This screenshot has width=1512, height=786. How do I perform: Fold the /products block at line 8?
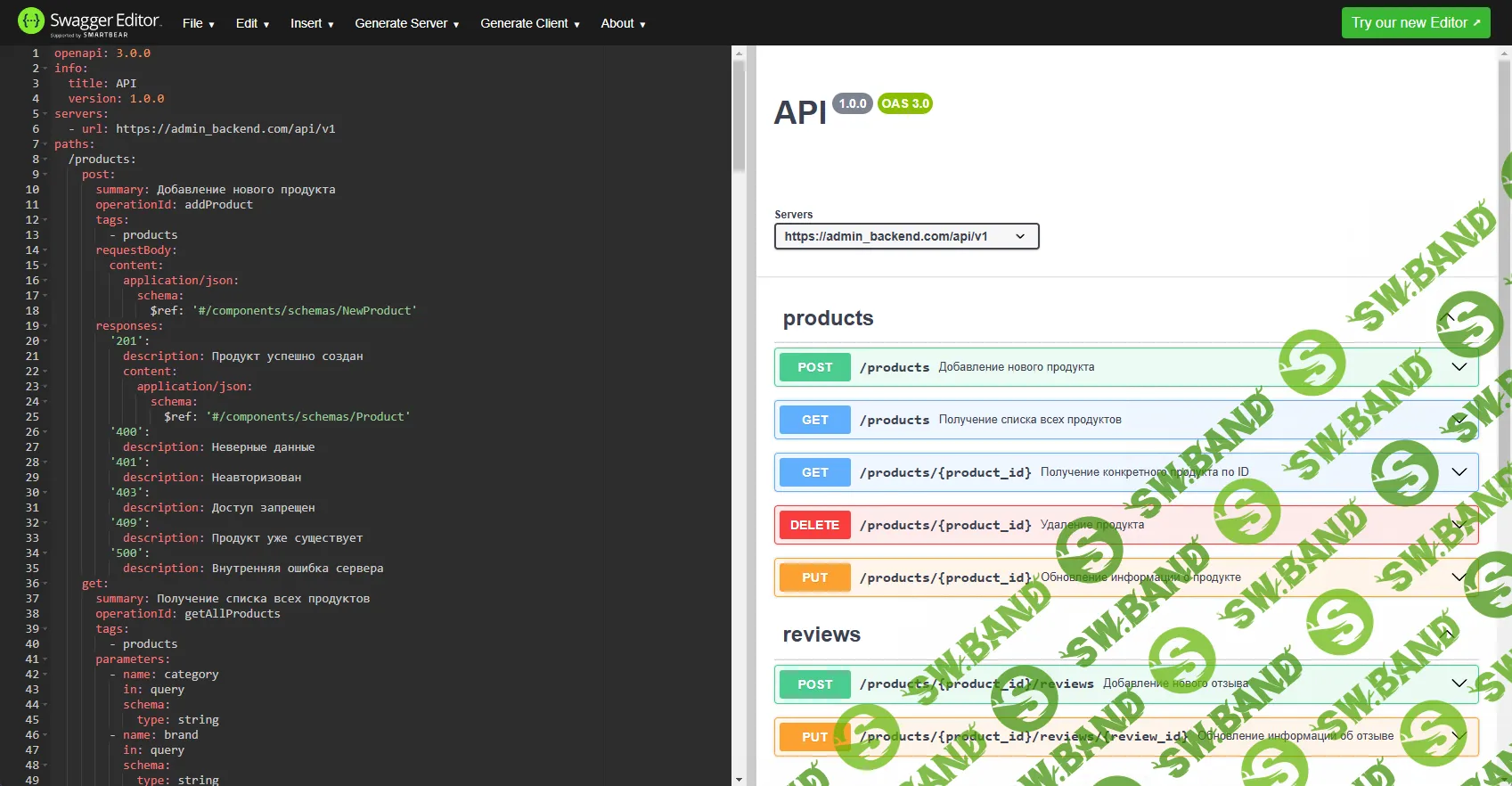pos(45,160)
